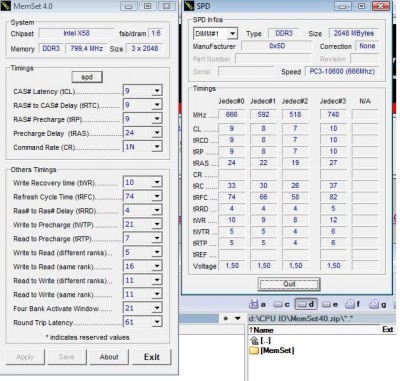Click the spd button in Timings
Viewport: 400px width, 381px height.
[x=87, y=77]
